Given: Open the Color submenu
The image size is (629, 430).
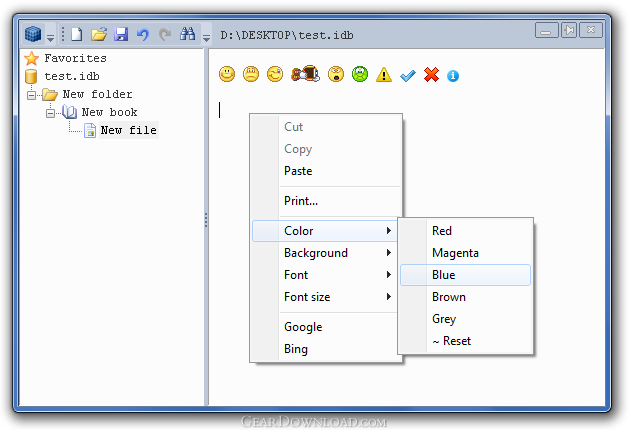Looking at the screenshot, I should tap(325, 231).
